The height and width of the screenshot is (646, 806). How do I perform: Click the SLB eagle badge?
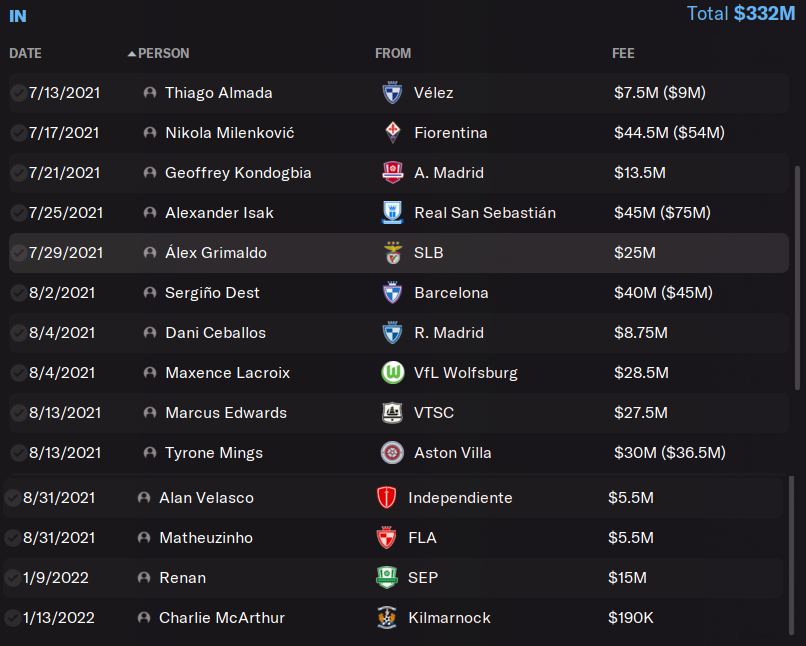393,253
